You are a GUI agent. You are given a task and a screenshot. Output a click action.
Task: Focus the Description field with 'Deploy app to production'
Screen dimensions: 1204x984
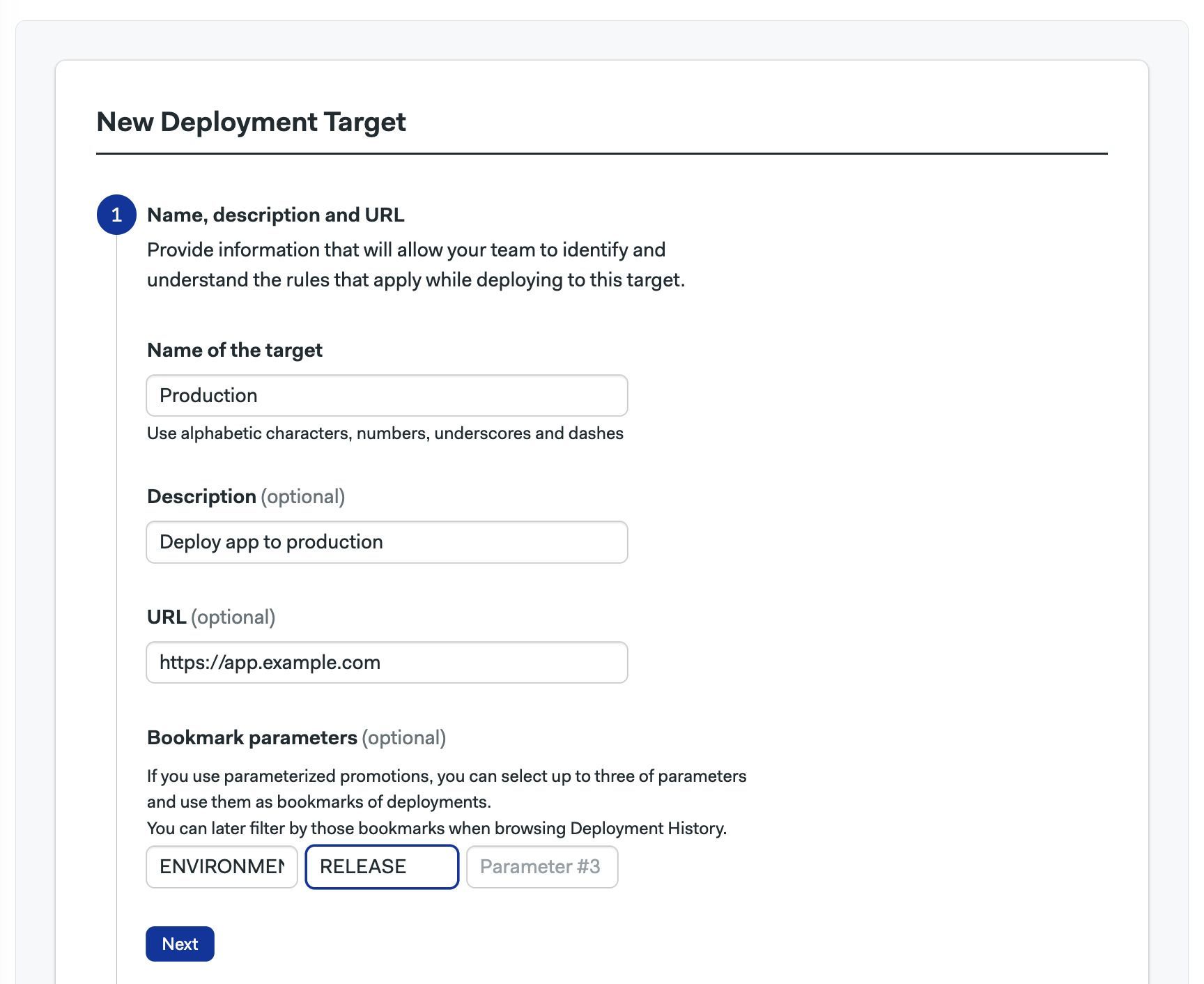(387, 542)
